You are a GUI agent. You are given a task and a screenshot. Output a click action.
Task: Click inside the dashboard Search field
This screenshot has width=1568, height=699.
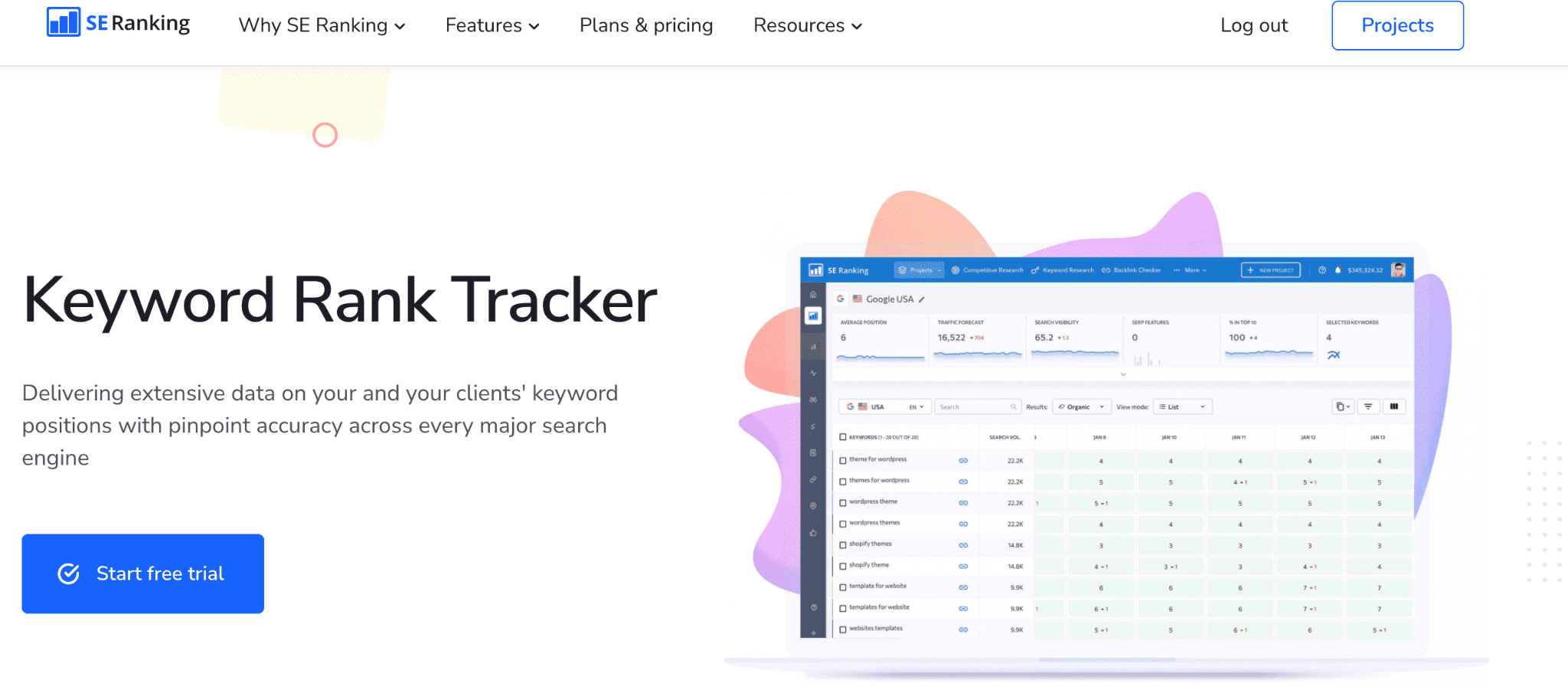(978, 407)
